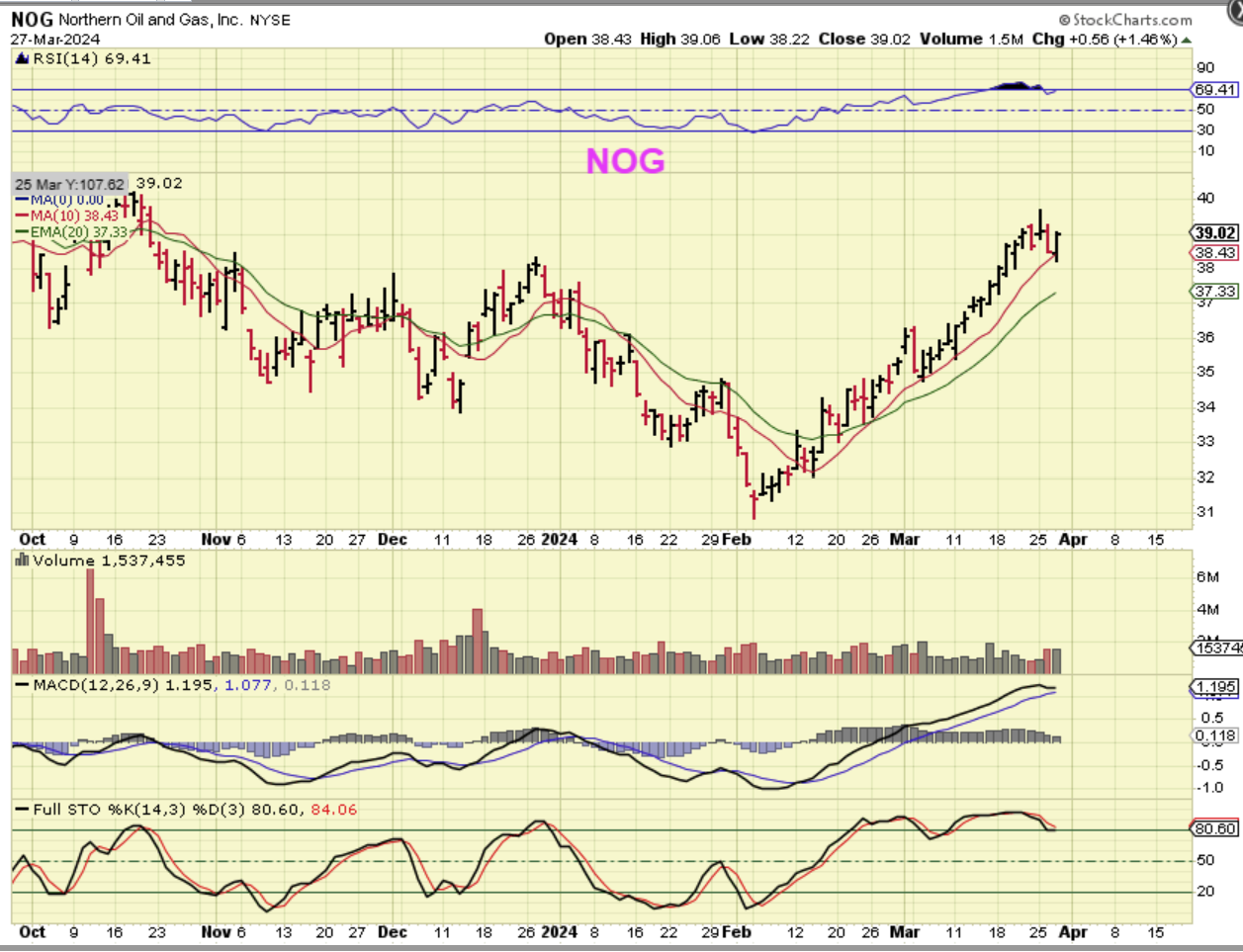Click the Apr label under the stochastic panel

tap(1073, 932)
